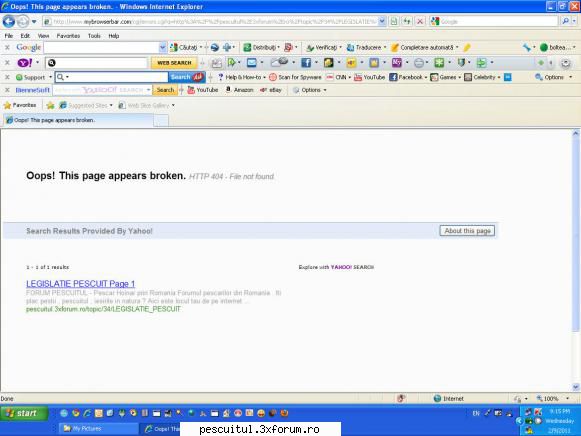Open Help & How-to dropdown
The width and height of the screenshot is (581, 436).
[x=242, y=77]
